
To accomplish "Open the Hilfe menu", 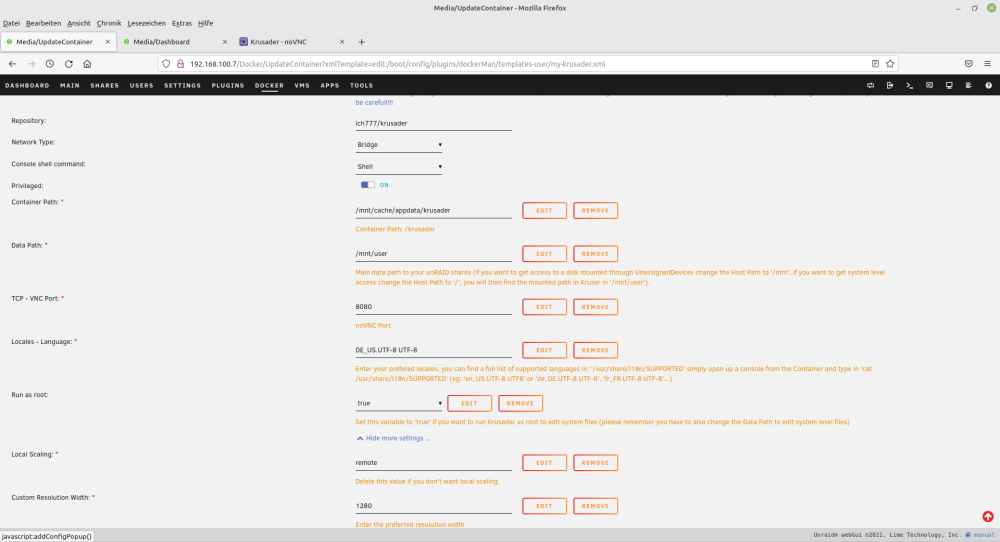I will [x=205, y=23].
